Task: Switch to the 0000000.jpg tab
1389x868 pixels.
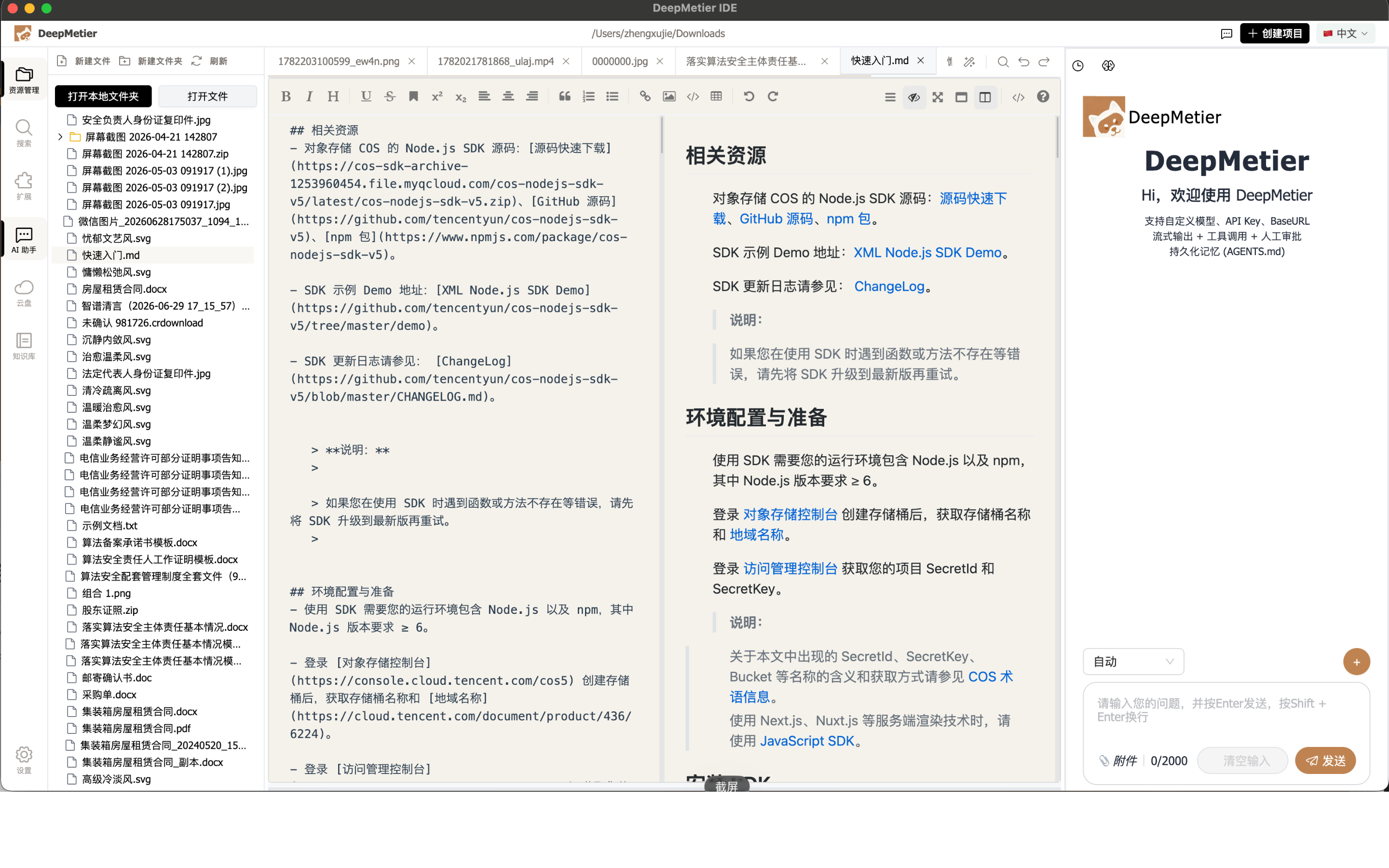Action: [x=620, y=61]
